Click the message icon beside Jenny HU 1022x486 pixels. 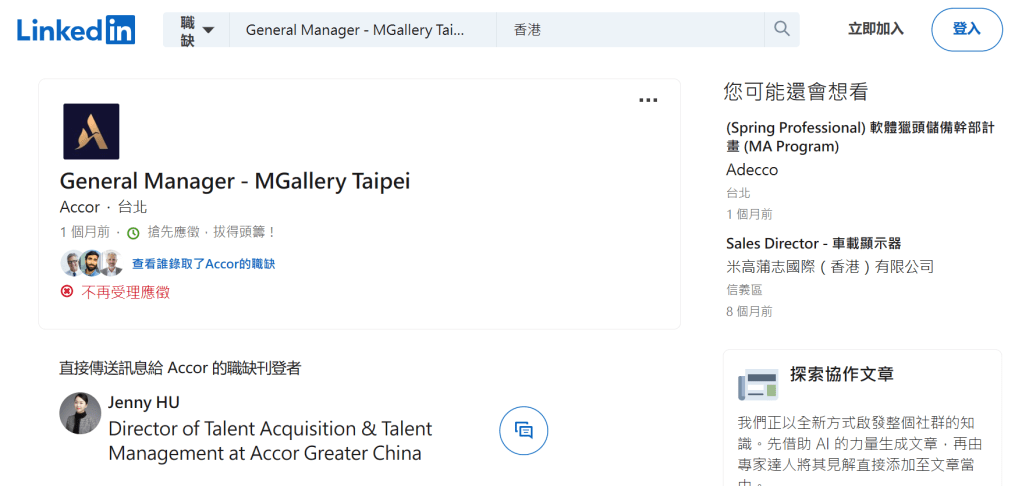[523, 430]
